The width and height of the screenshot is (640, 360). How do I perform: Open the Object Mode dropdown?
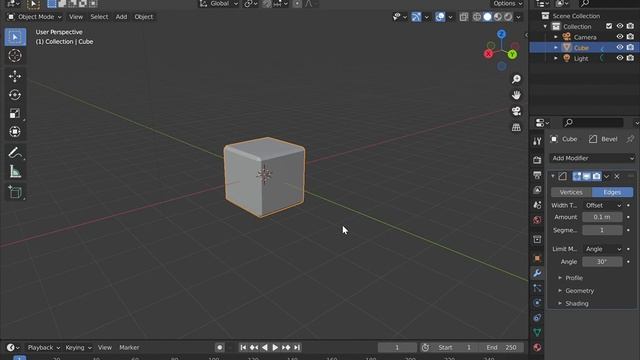(35, 17)
